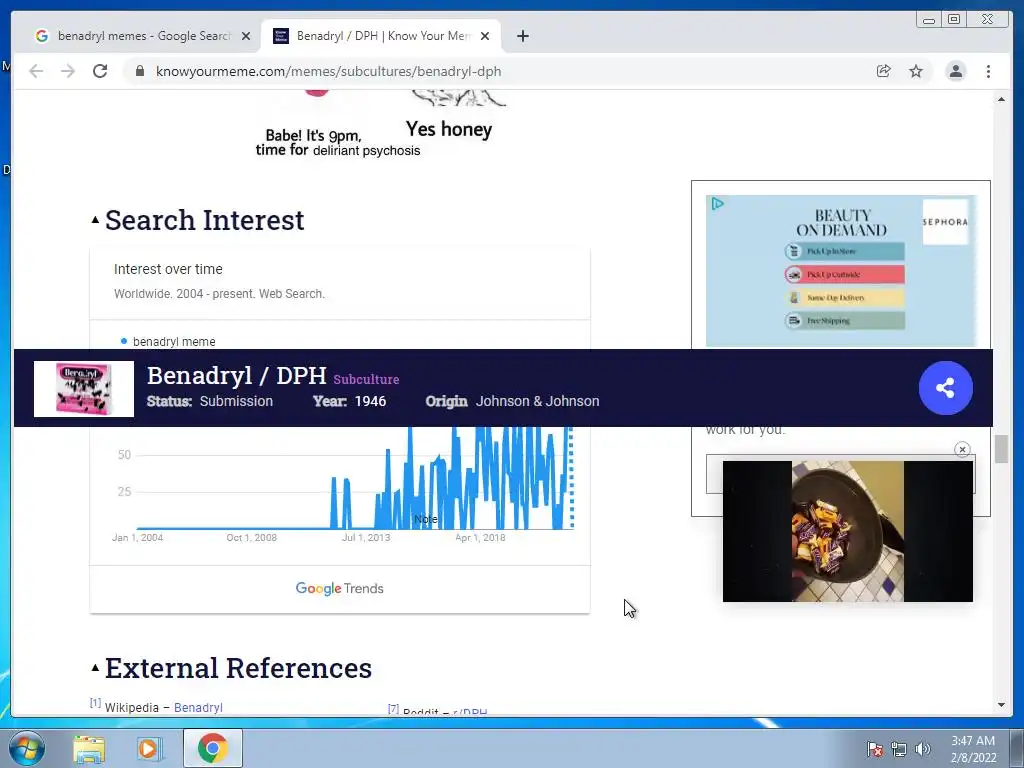The width and height of the screenshot is (1024, 768).
Task: Click the Same Day Delivery ad button
Action: point(844,298)
